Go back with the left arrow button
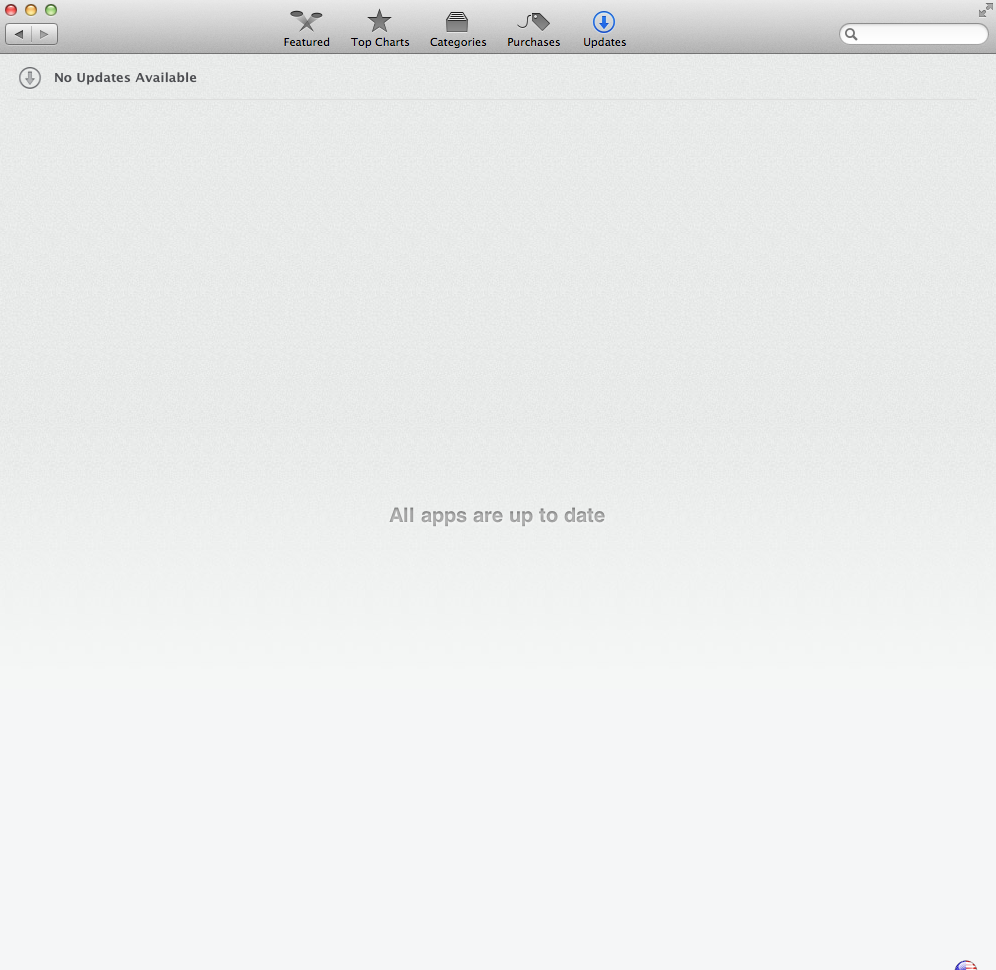Viewport: 996px width, 970px height. [18, 34]
